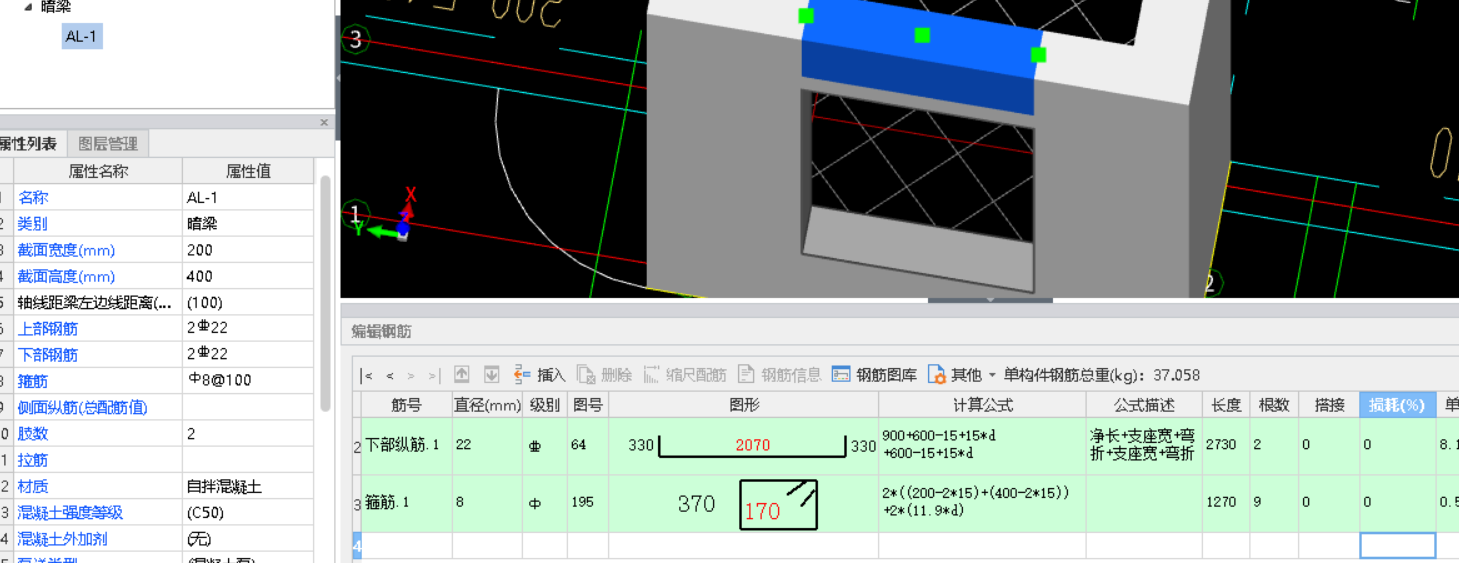Click 根数 column header
This screenshot has width=1459, height=563.
pos(1274,405)
